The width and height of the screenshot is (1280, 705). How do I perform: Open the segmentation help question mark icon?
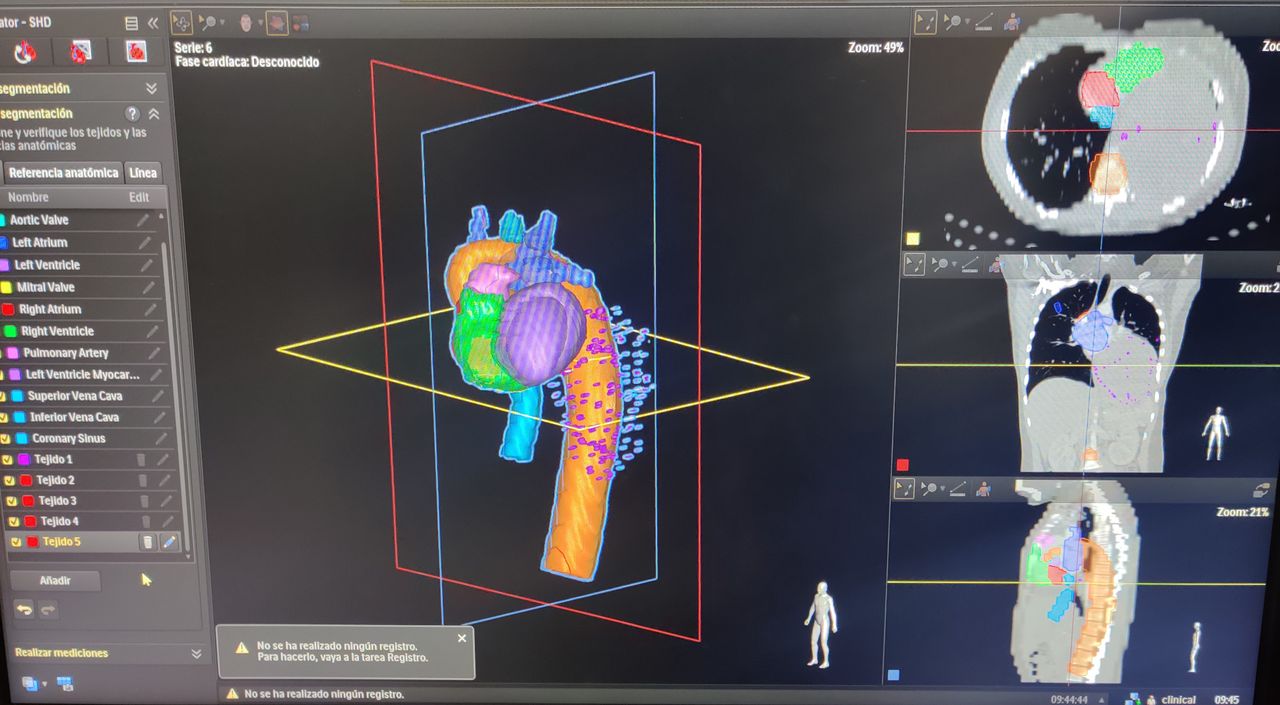click(132, 114)
